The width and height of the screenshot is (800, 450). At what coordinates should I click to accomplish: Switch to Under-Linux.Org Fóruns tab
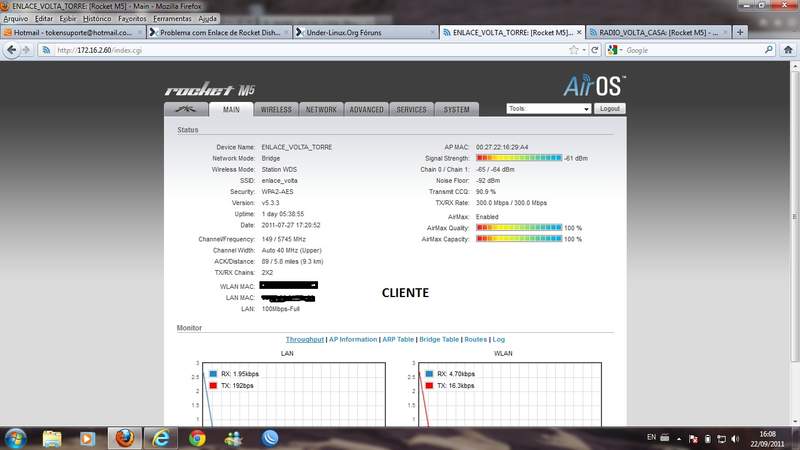[366, 32]
